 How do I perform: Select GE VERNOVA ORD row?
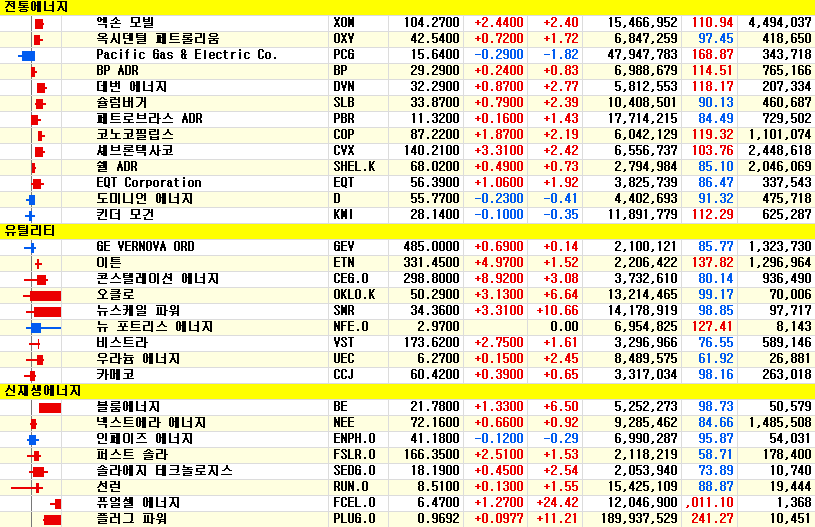click(x=408, y=247)
